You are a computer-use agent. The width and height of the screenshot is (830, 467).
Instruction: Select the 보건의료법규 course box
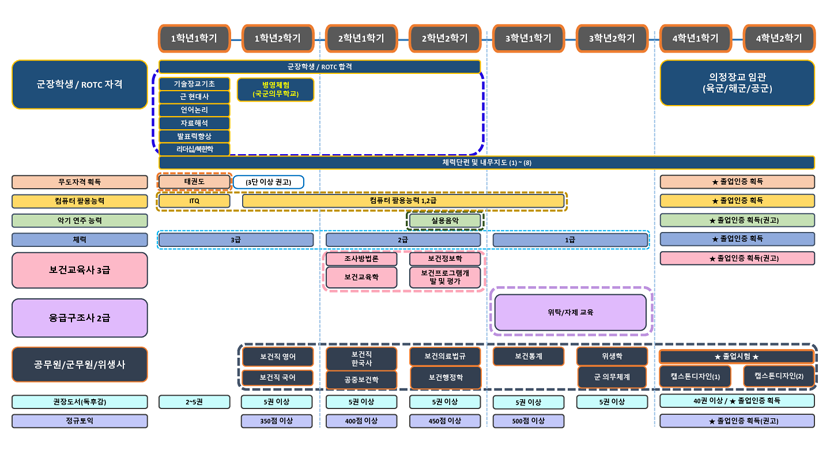(x=445, y=357)
